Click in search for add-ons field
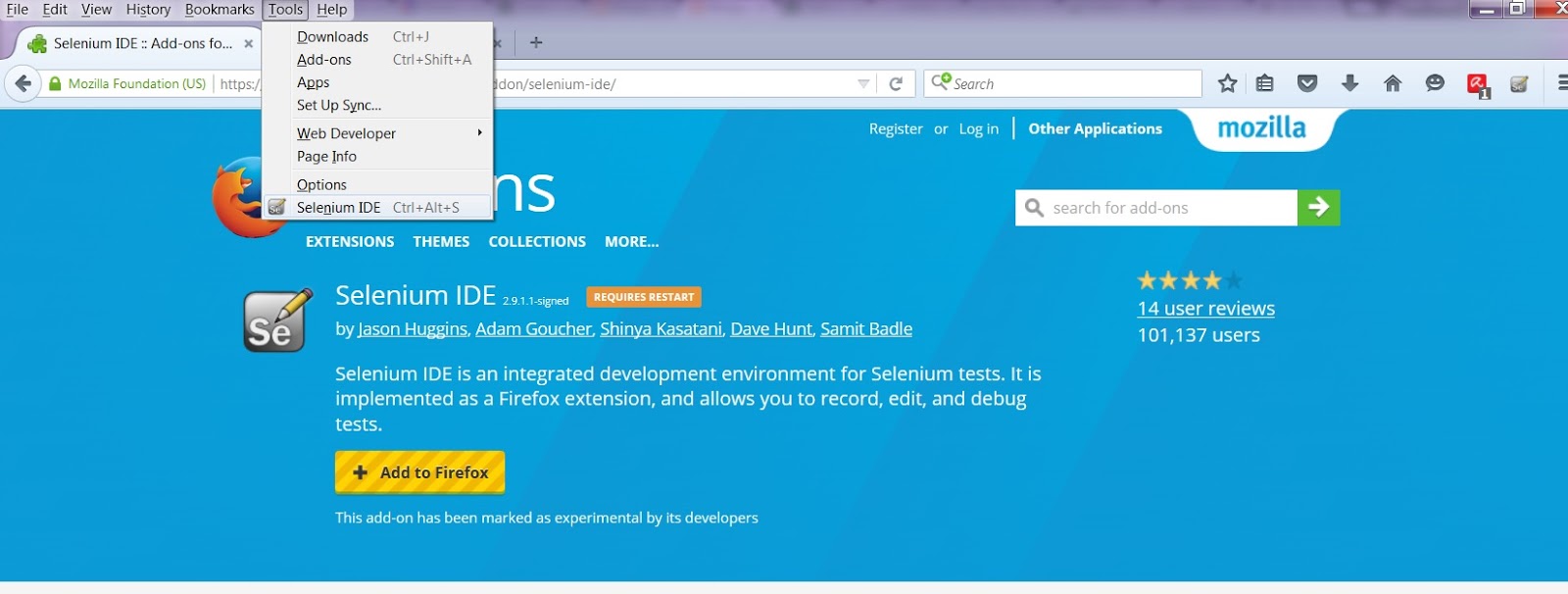Viewport: 1568px width, 594px height. tap(1156, 208)
